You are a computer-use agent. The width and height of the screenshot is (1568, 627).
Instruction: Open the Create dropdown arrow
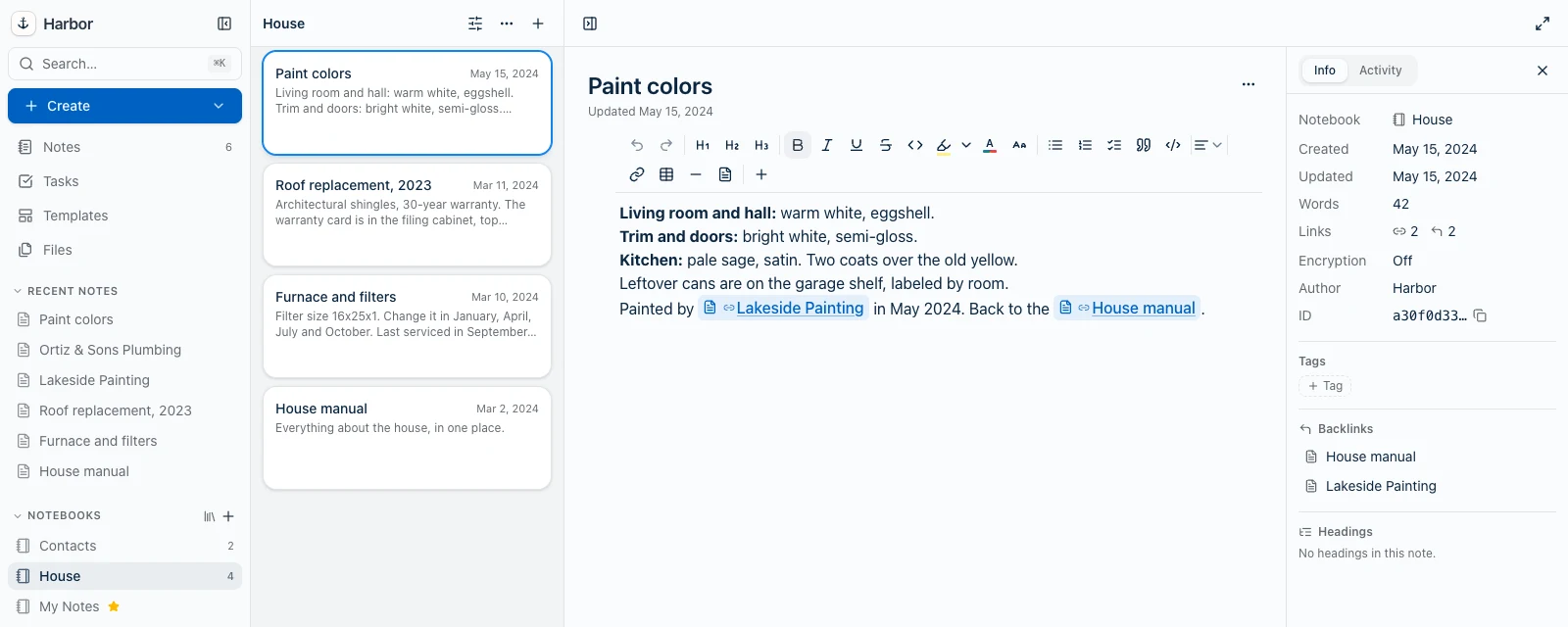[x=219, y=106]
